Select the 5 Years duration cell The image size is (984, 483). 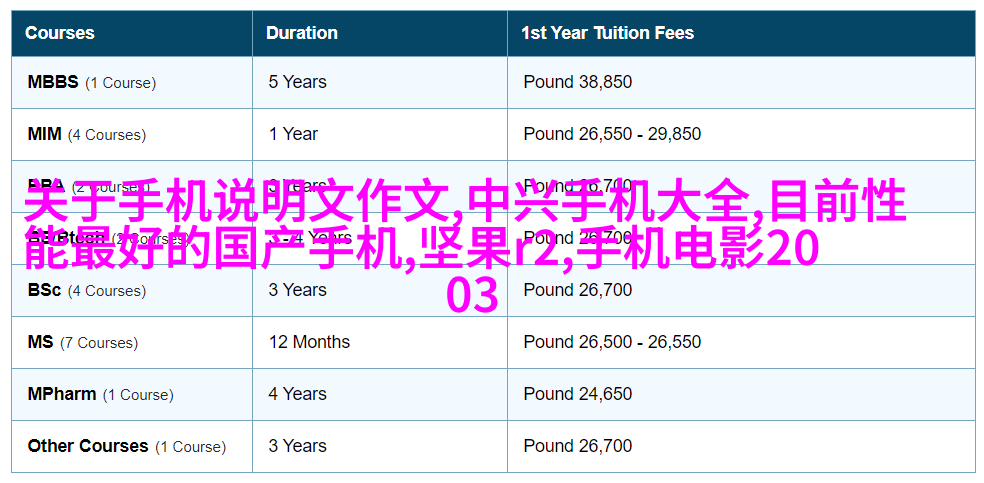(x=297, y=82)
